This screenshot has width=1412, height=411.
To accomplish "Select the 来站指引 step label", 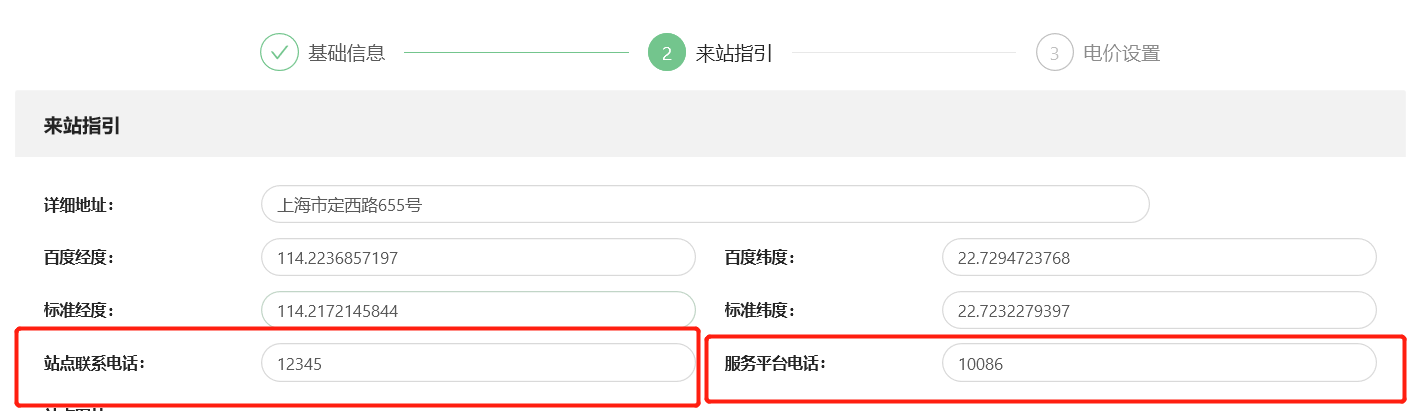I will point(735,53).
